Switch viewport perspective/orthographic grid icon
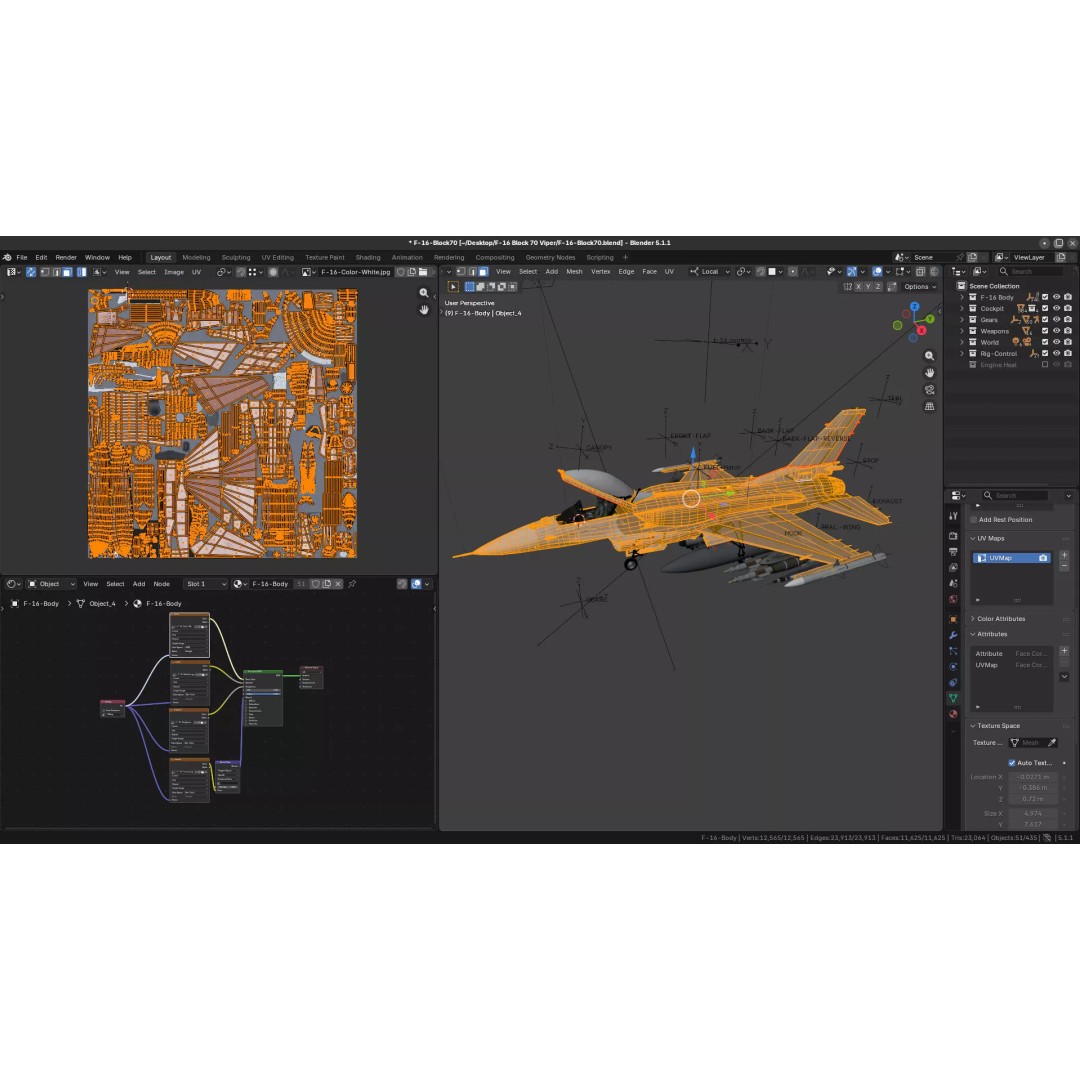The image size is (1080, 1080). point(929,406)
